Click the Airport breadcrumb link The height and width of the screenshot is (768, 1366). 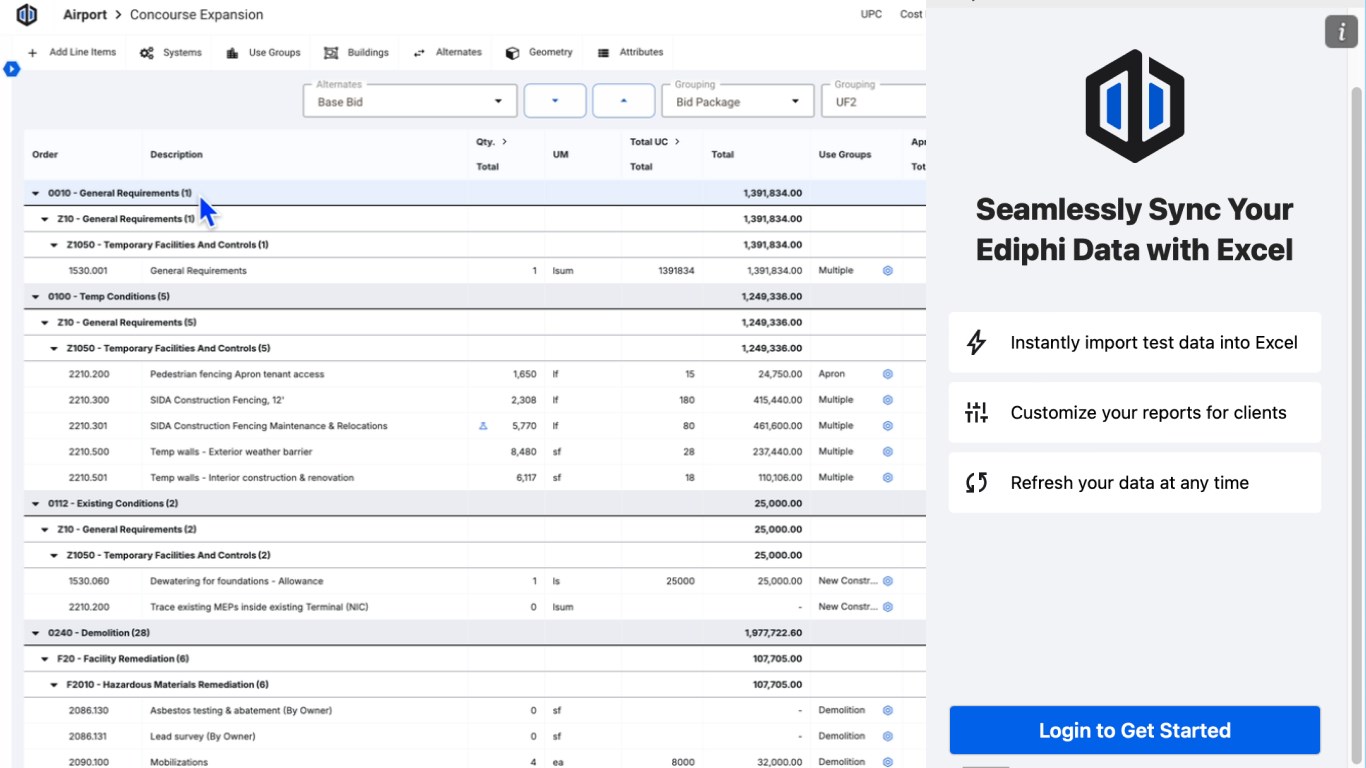click(x=85, y=15)
